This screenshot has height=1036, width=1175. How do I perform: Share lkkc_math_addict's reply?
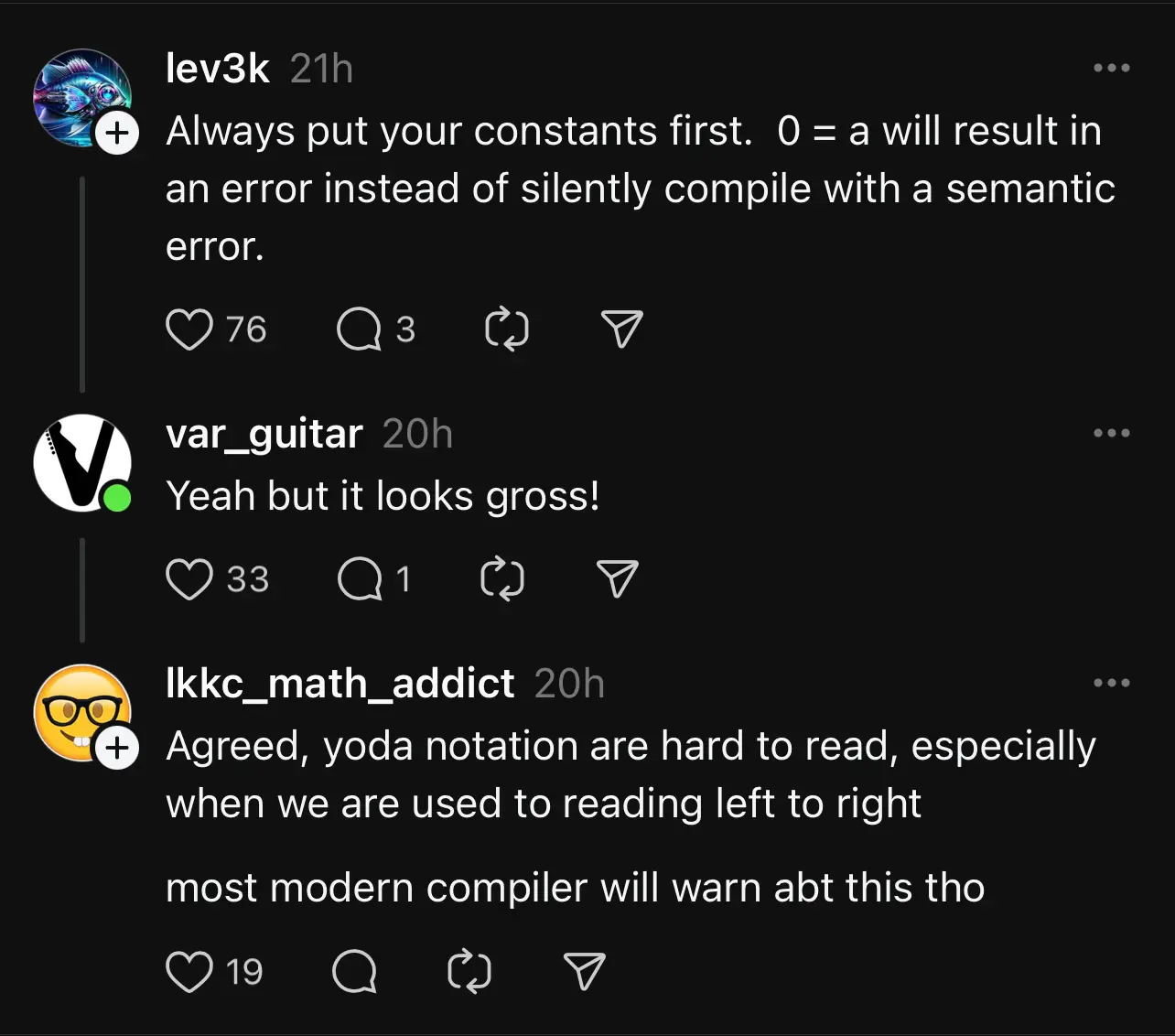click(x=585, y=971)
